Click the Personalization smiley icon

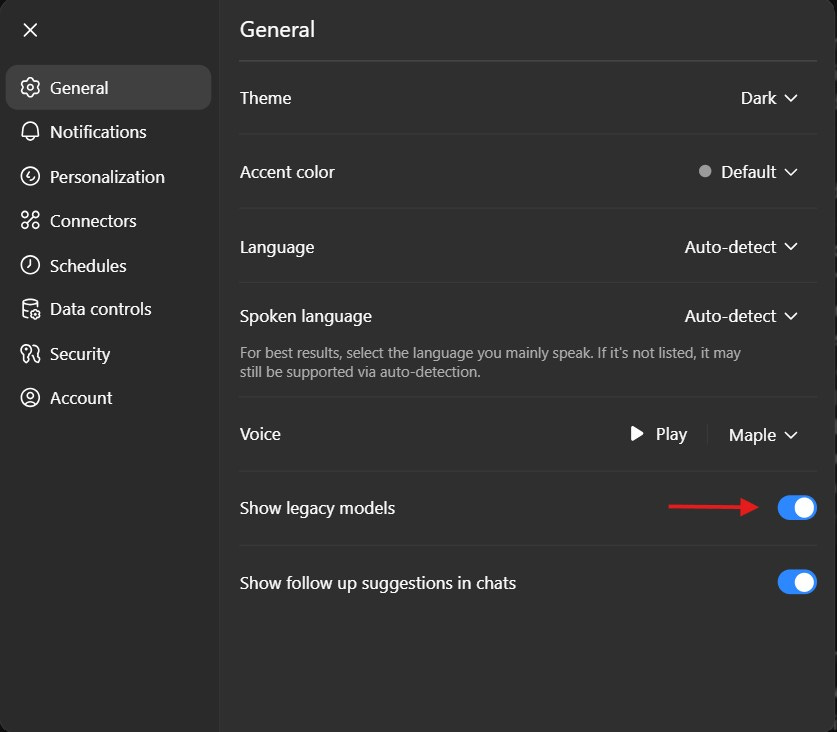coord(29,176)
